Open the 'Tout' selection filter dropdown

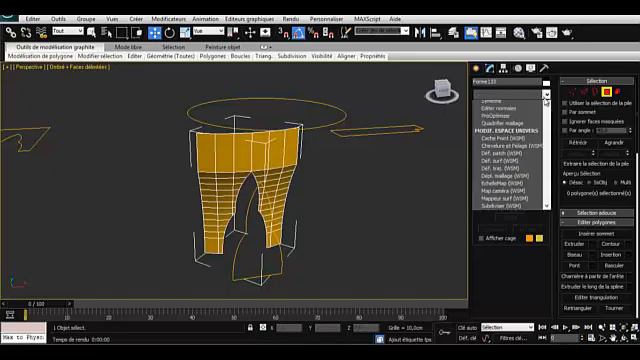tap(68, 31)
